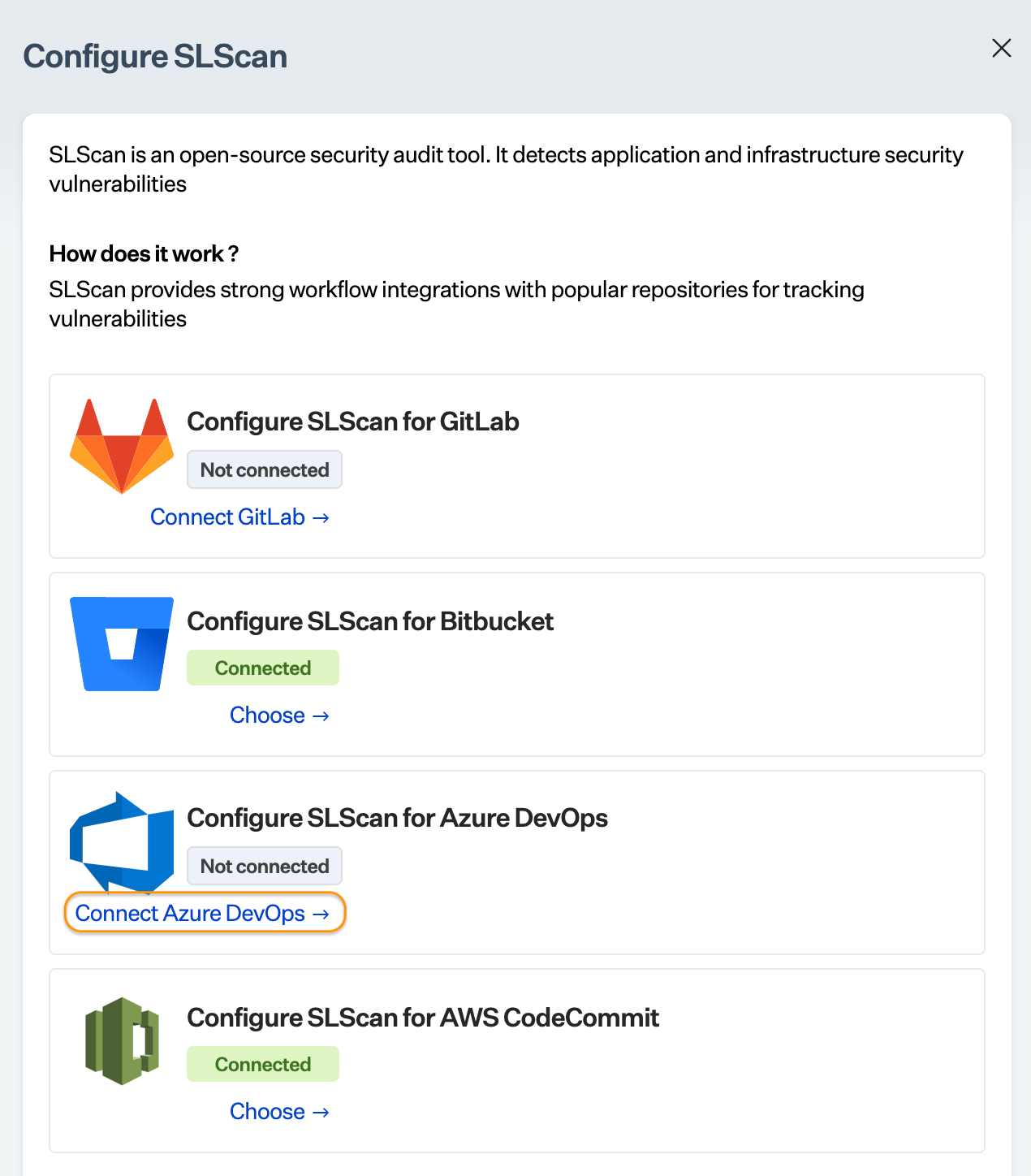The height and width of the screenshot is (1176, 1031).
Task: Select the Configure SLScan for Azure DevOps heading
Action: (398, 818)
